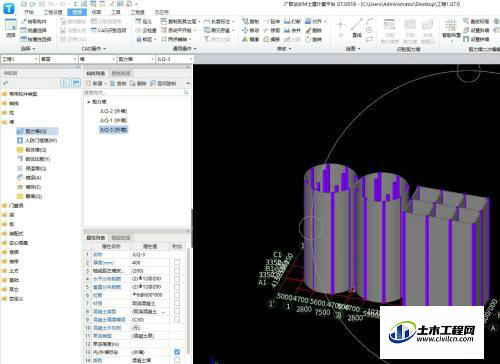Switch to the 图层管理 tab
This screenshot has width=500, height=364.
click(121, 238)
